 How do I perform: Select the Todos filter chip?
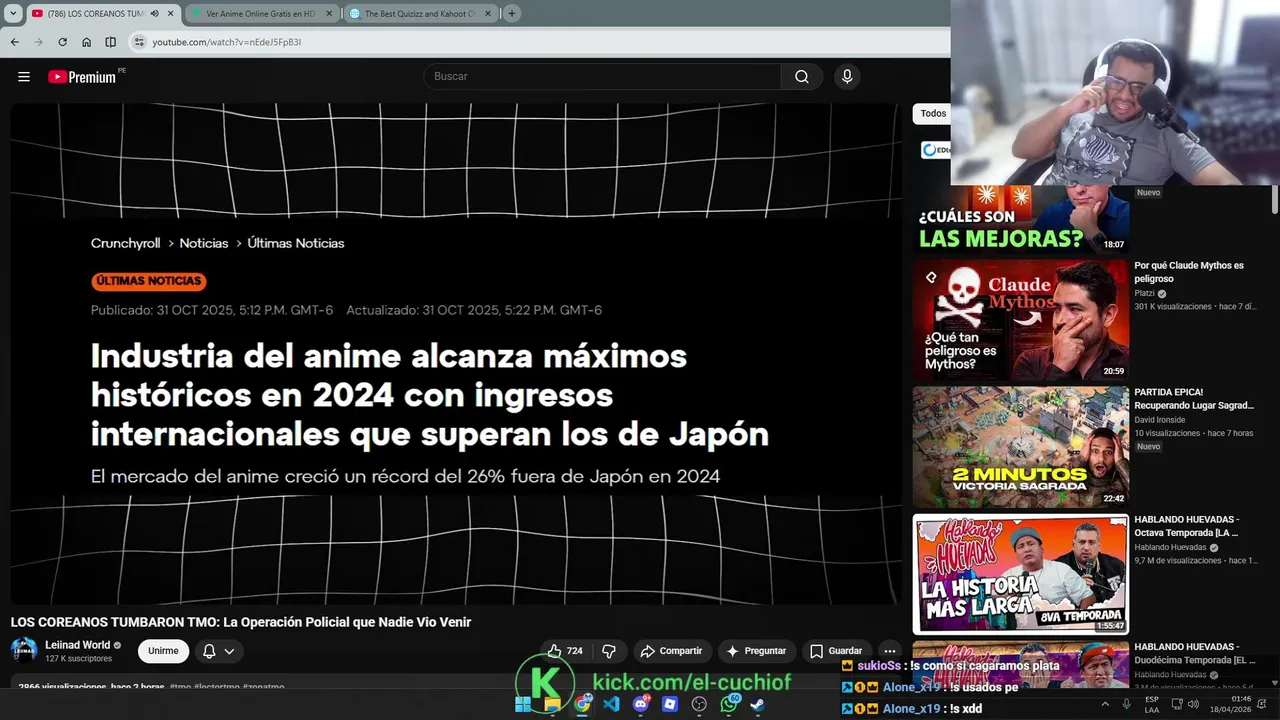[932, 114]
